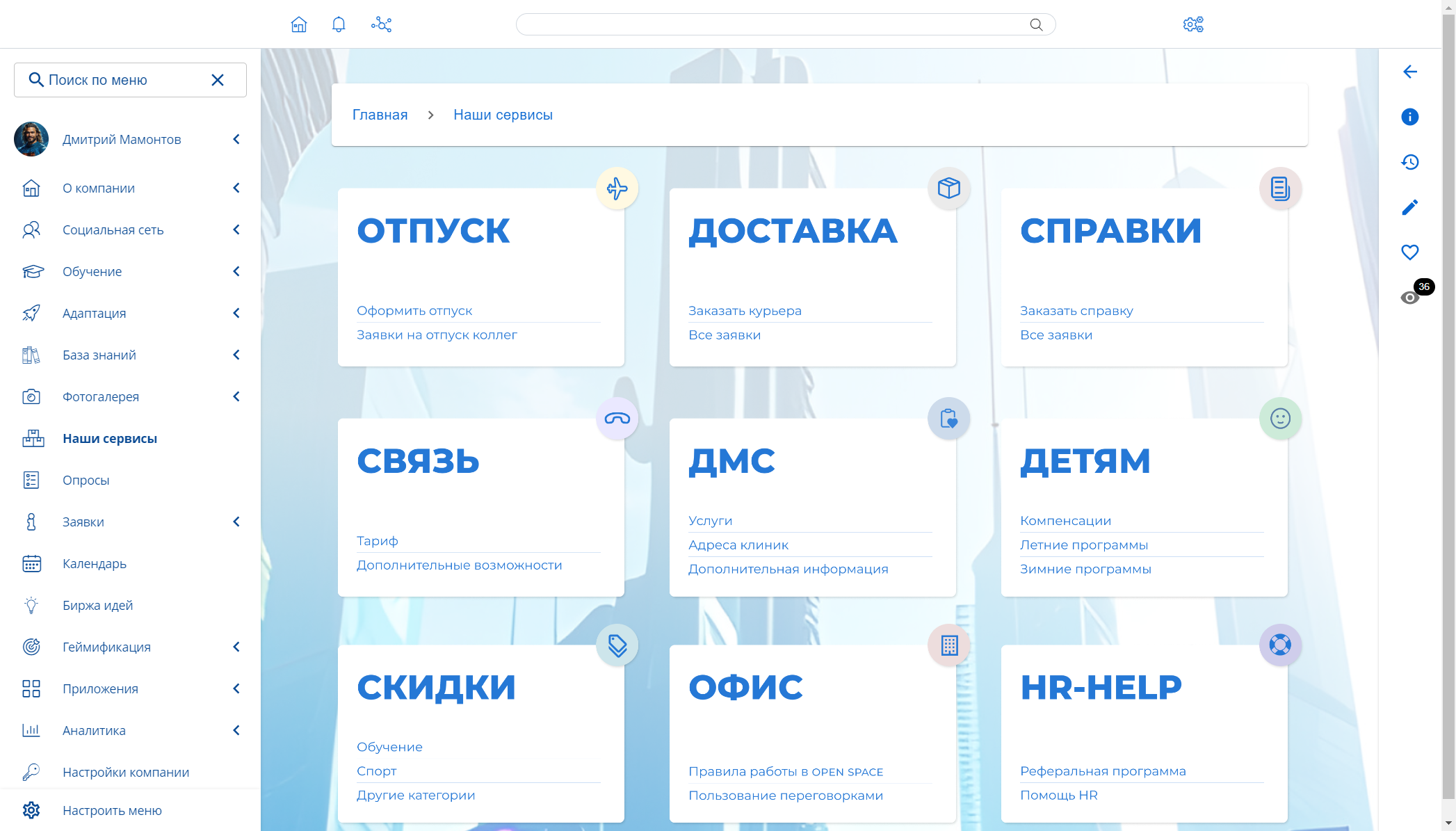Open the structure network icon
This screenshot has width=1456, height=831.
coord(381,25)
